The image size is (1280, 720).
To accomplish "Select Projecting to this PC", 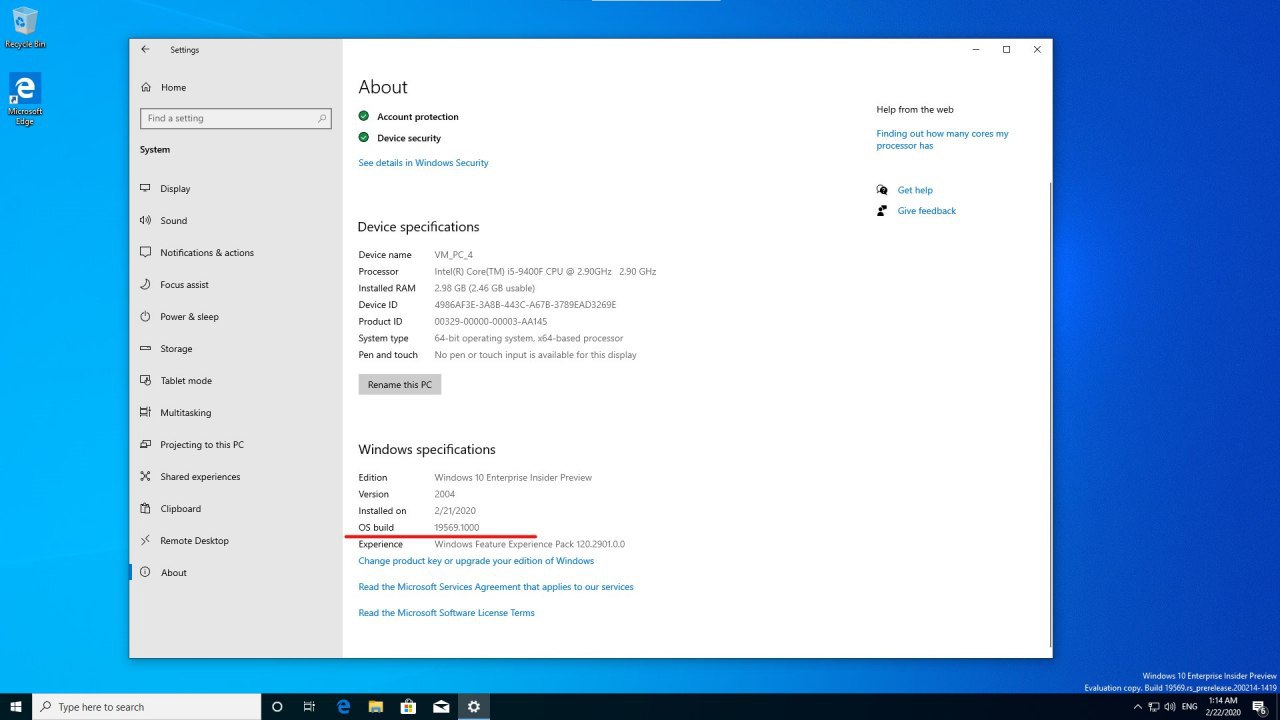I will (201, 444).
